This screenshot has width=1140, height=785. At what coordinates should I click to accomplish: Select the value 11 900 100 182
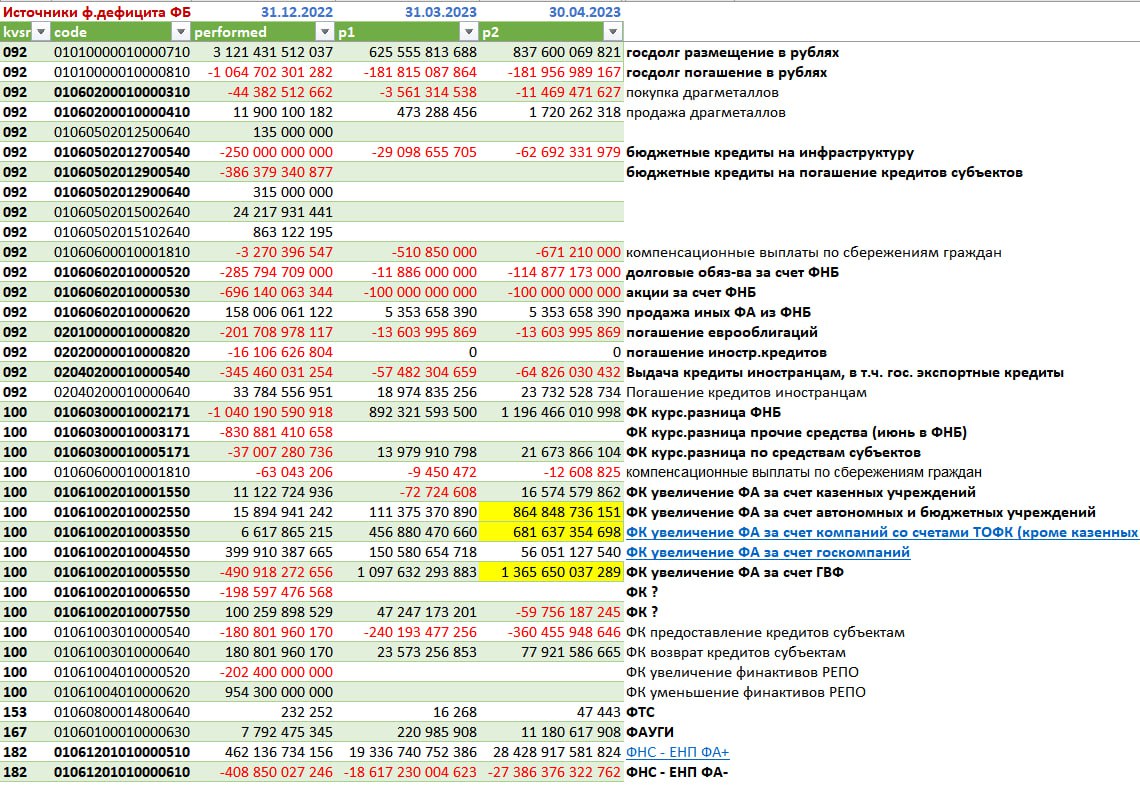tap(283, 112)
